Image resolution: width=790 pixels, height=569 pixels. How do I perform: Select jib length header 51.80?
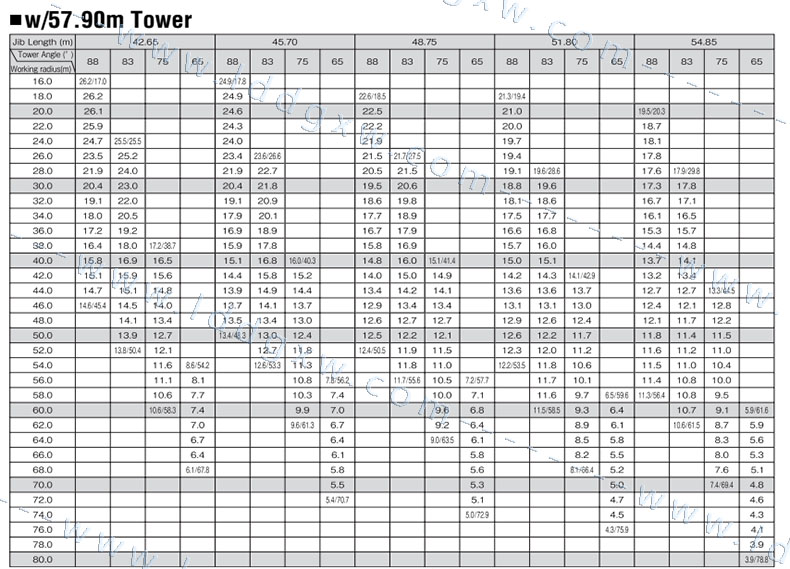[564, 42]
